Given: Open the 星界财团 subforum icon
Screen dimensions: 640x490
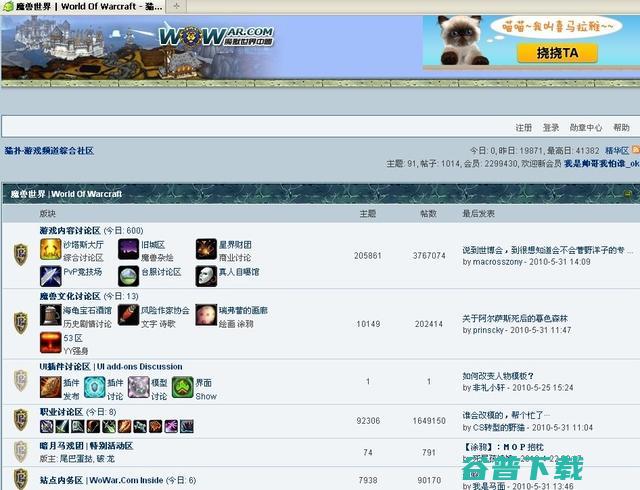Looking at the screenshot, I should click(x=206, y=249).
